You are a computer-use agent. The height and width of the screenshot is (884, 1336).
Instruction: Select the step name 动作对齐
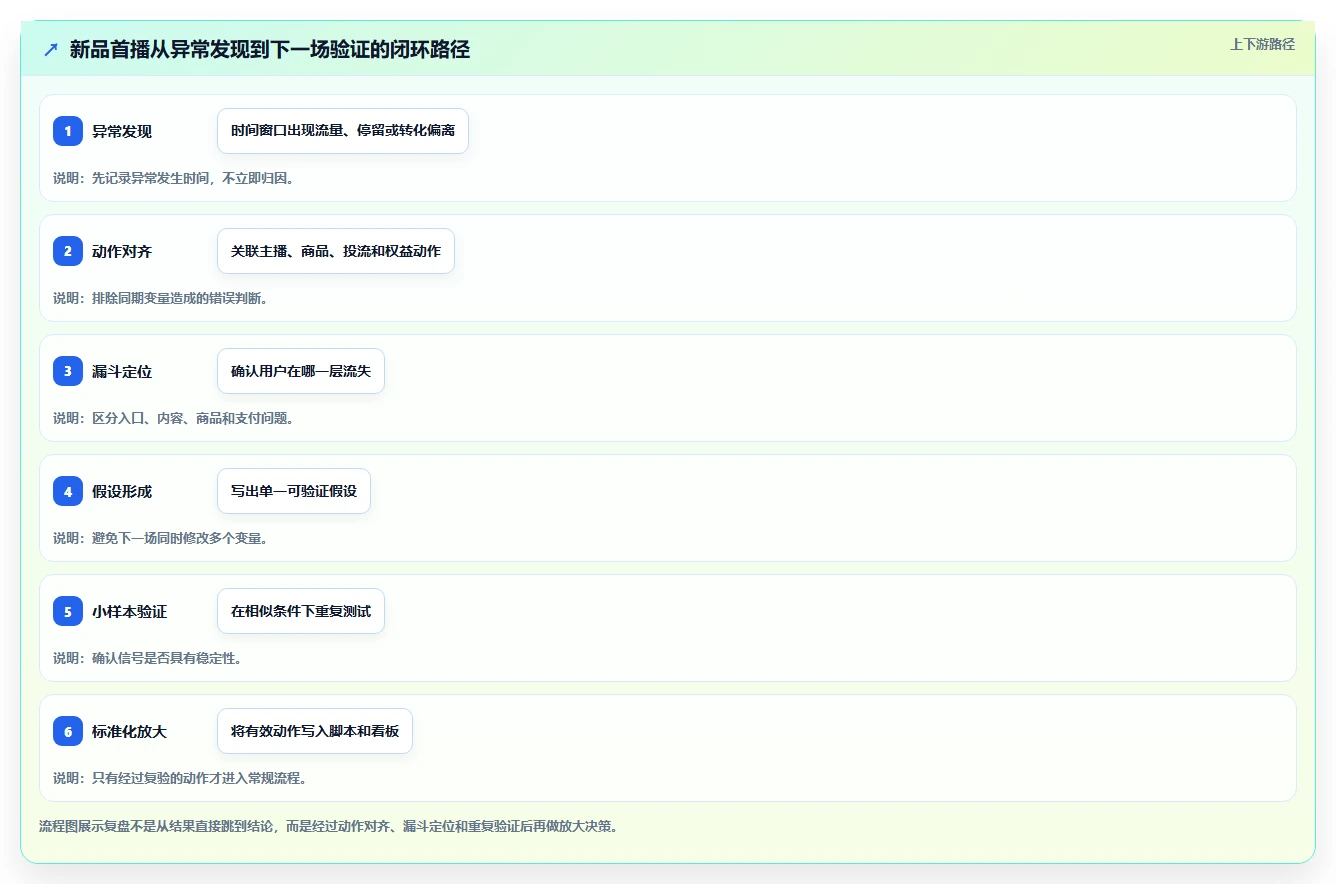(x=122, y=252)
